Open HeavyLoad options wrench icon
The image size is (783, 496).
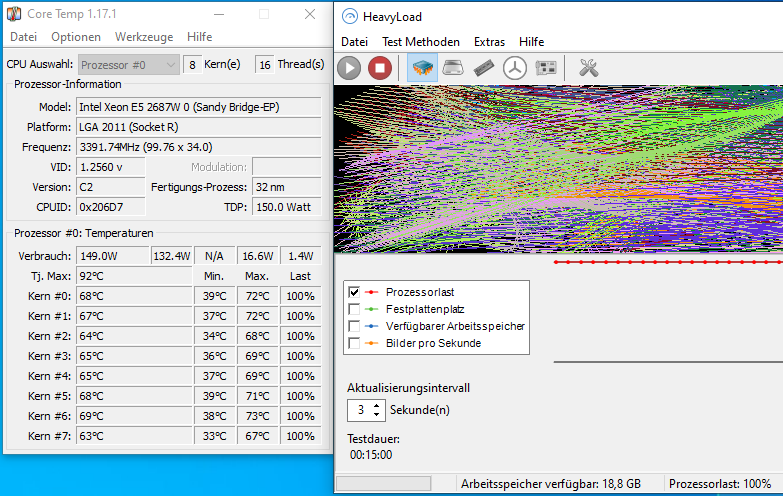click(589, 68)
